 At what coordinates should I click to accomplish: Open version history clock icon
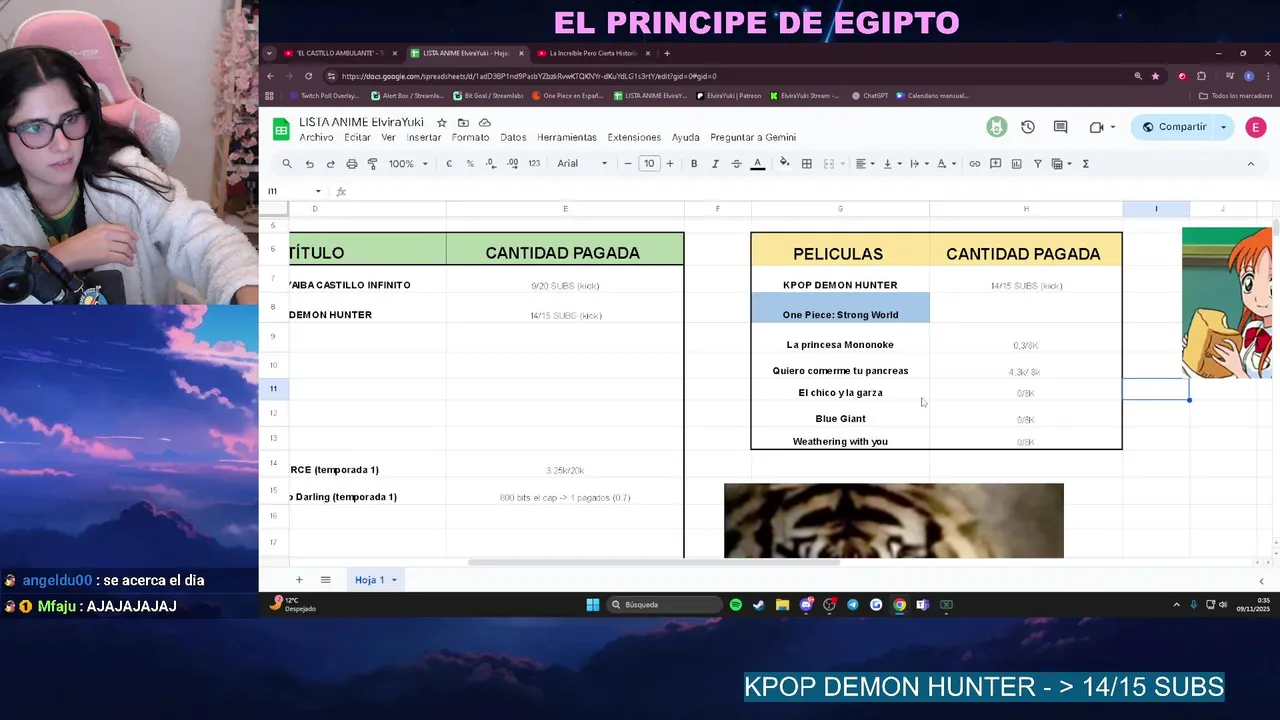pos(1027,127)
